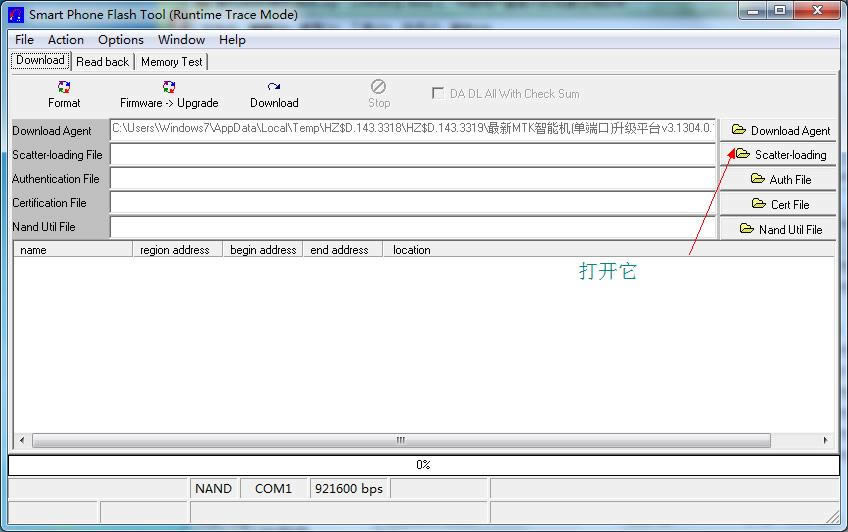848x532 pixels.
Task: Enable DA DL All With Check Sum
Action: click(x=438, y=94)
